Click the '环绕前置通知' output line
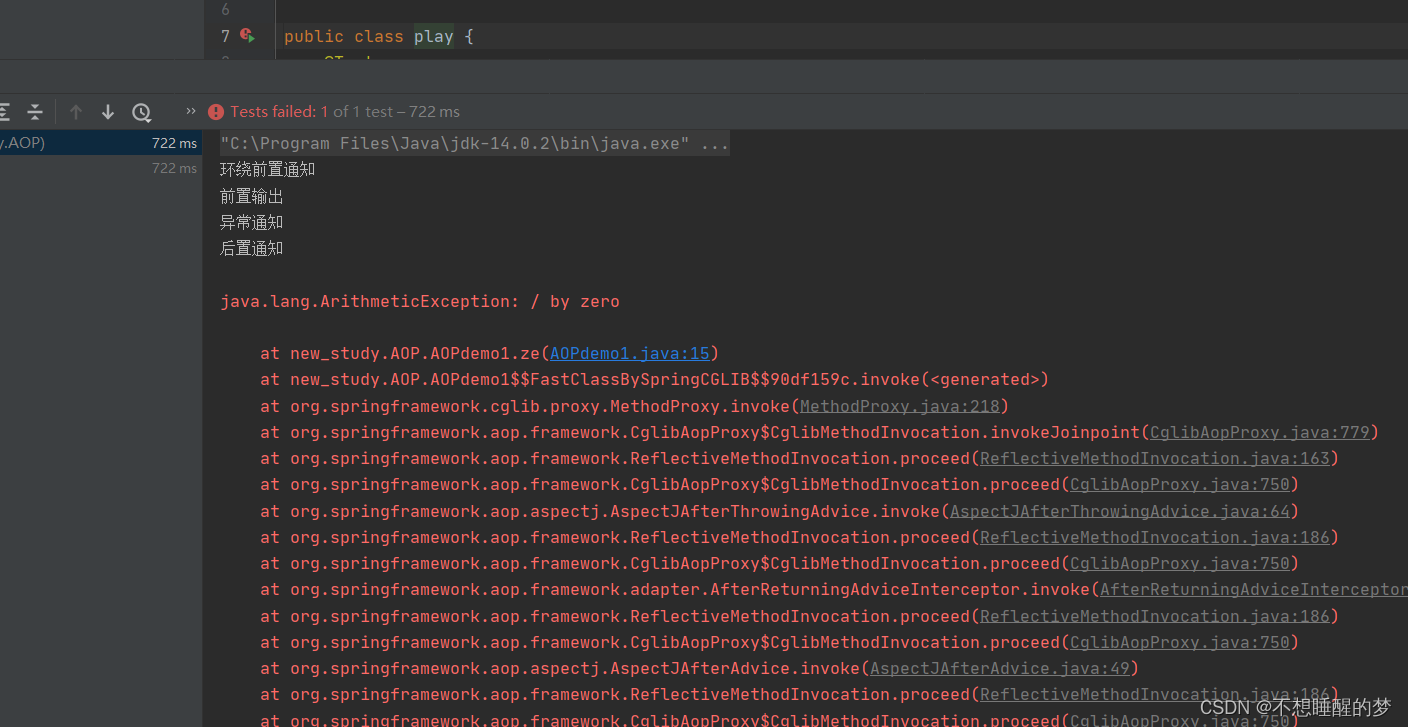Image resolution: width=1408 pixels, height=727 pixels. coord(268,170)
